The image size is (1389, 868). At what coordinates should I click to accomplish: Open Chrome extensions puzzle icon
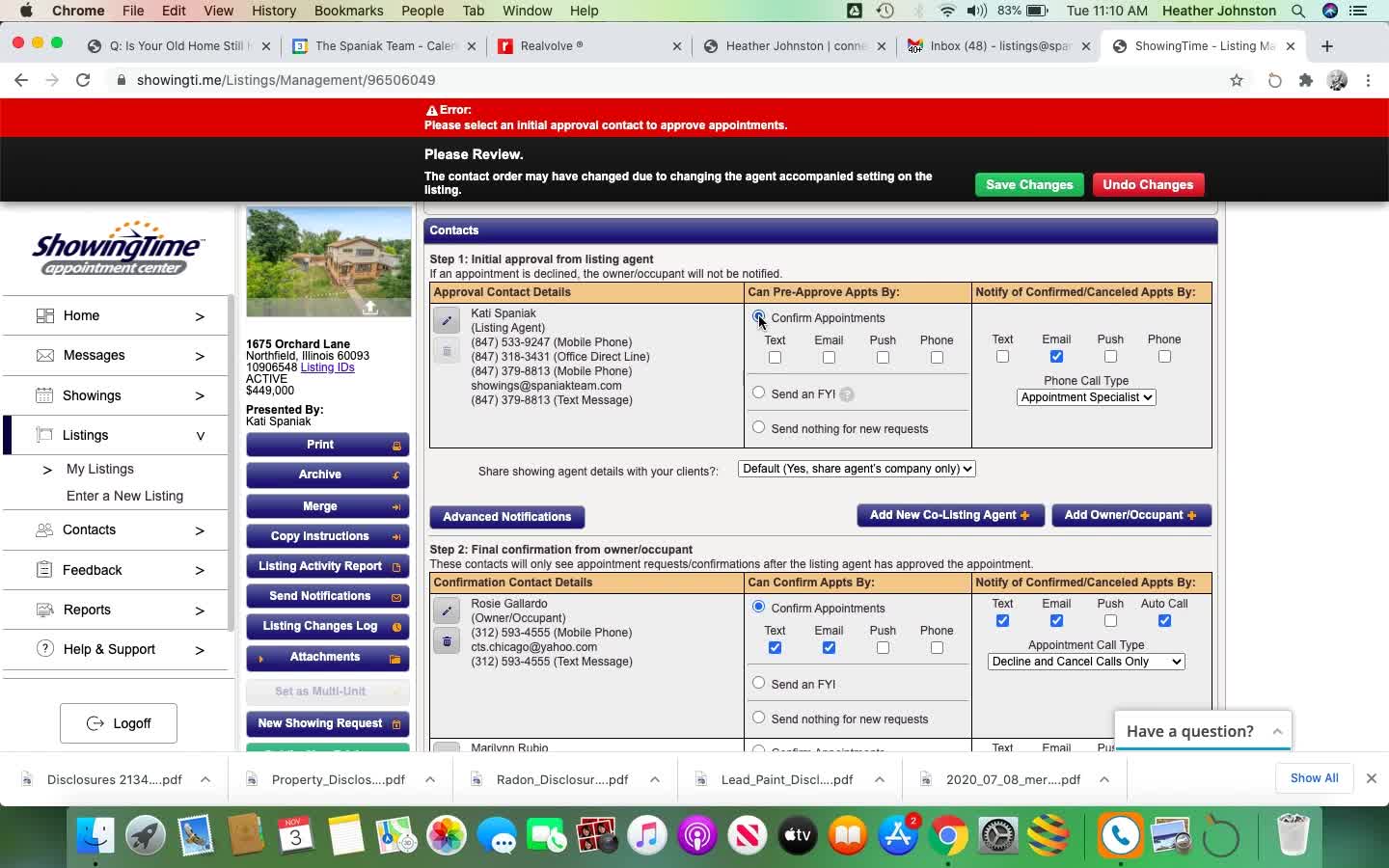click(x=1306, y=80)
